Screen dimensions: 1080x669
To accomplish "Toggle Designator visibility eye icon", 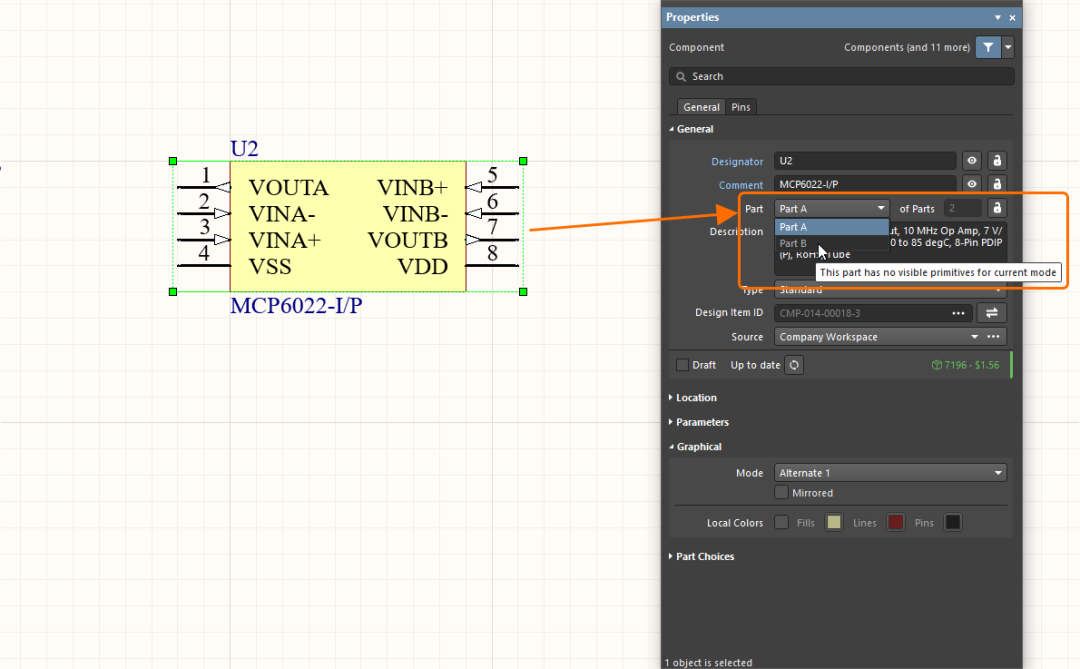I will click(x=972, y=161).
